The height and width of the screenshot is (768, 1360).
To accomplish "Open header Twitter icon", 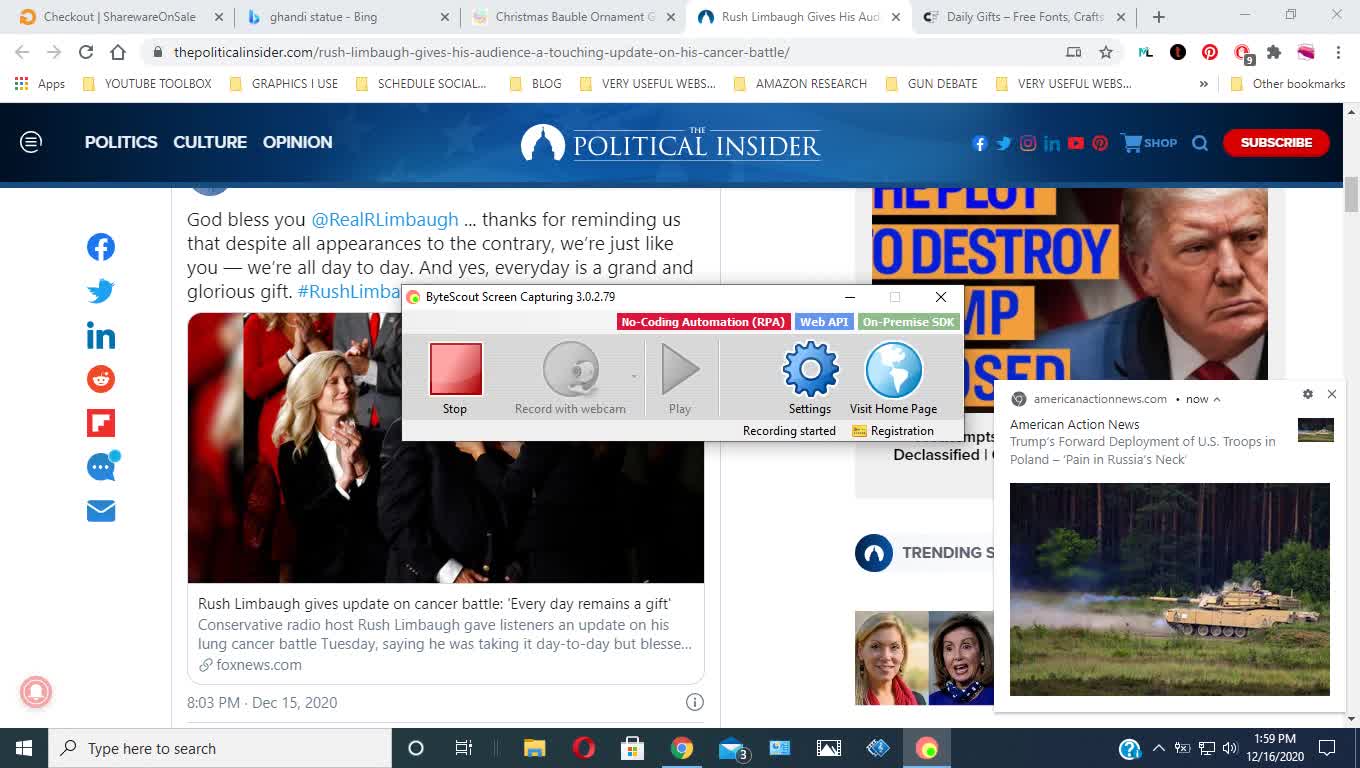I will pyautogui.click(x=1004, y=143).
